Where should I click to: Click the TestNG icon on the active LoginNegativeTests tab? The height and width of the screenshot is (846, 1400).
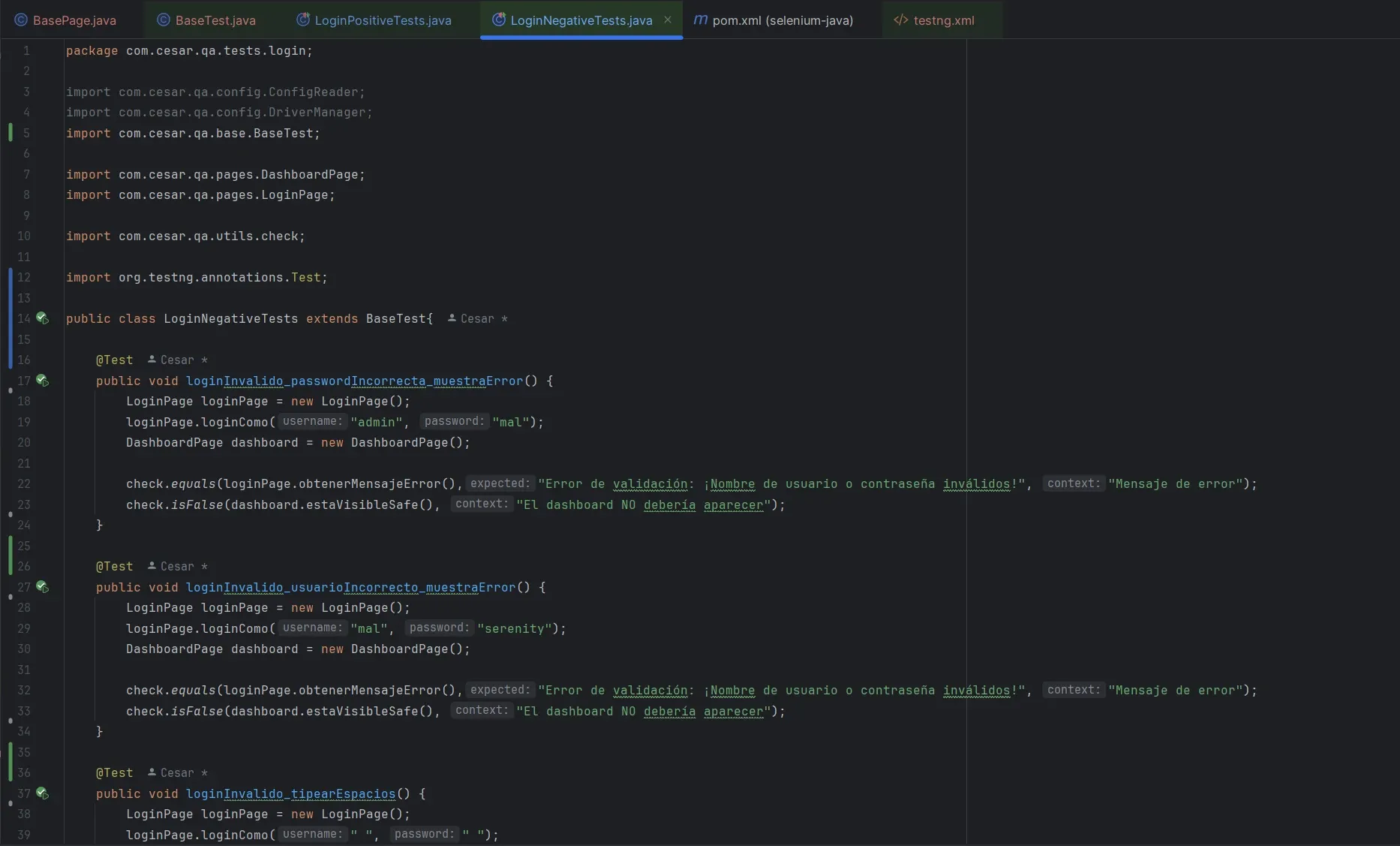(x=499, y=20)
